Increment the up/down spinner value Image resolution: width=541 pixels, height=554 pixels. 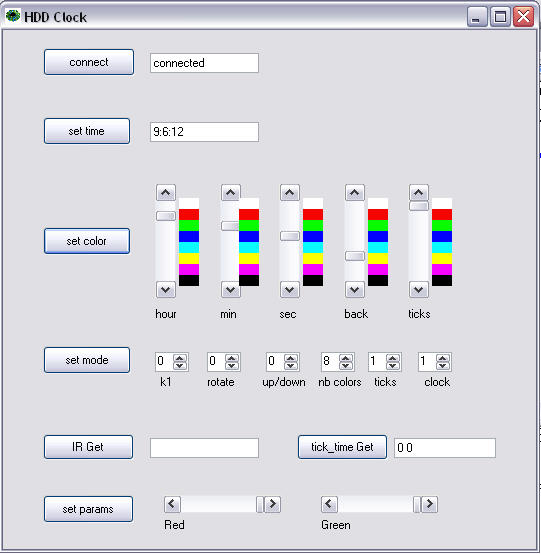click(x=291, y=358)
